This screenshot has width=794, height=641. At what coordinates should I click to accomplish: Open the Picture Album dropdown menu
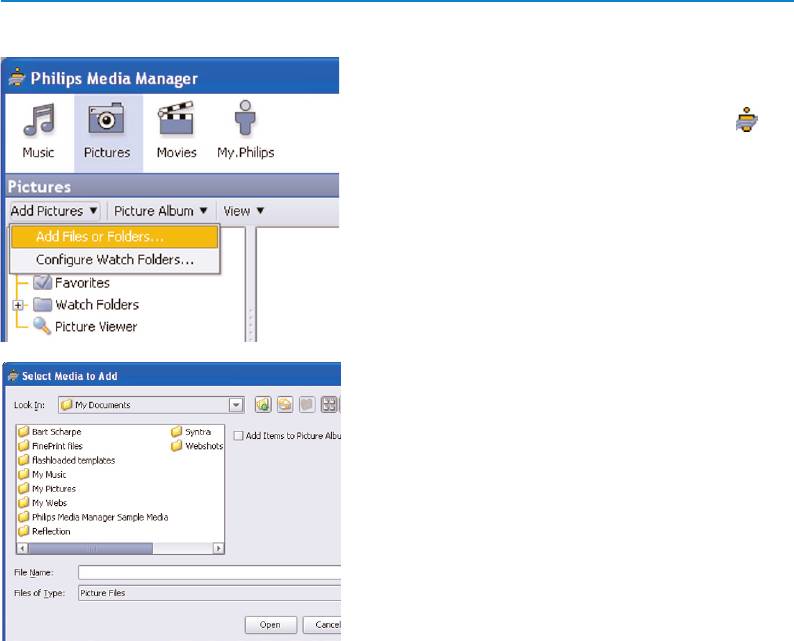(x=160, y=211)
